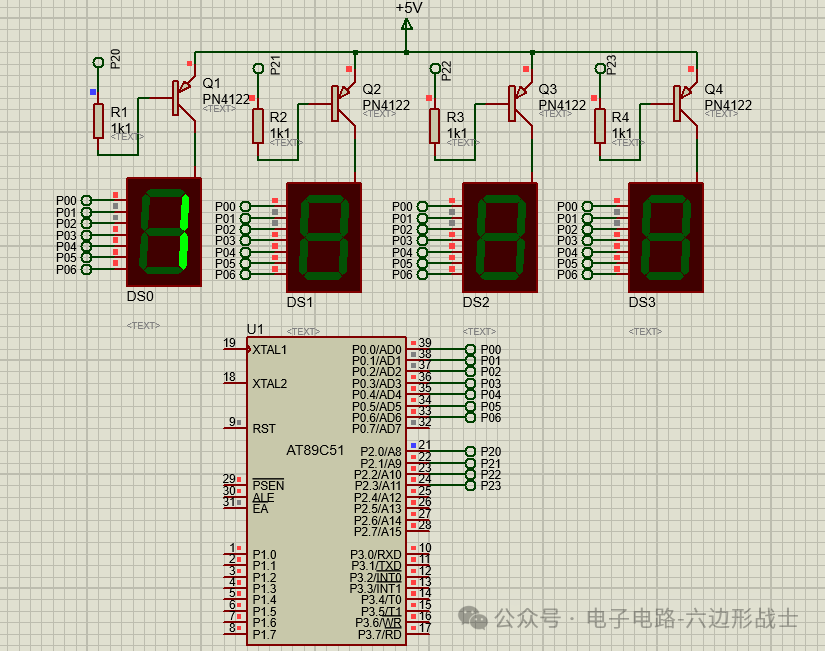Select the AT89C51 microcontroller body

pyautogui.click(x=326, y=490)
